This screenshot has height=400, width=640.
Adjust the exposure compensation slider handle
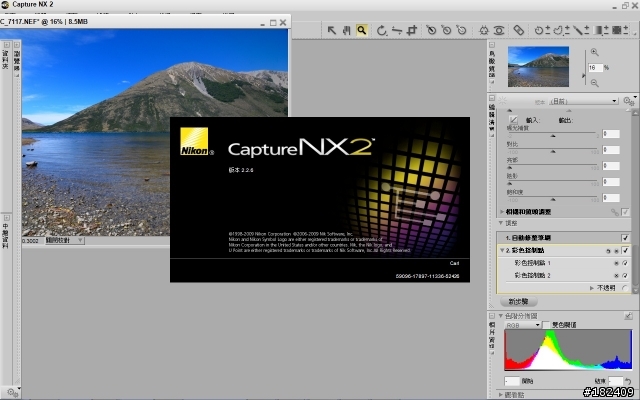[x=553, y=136]
